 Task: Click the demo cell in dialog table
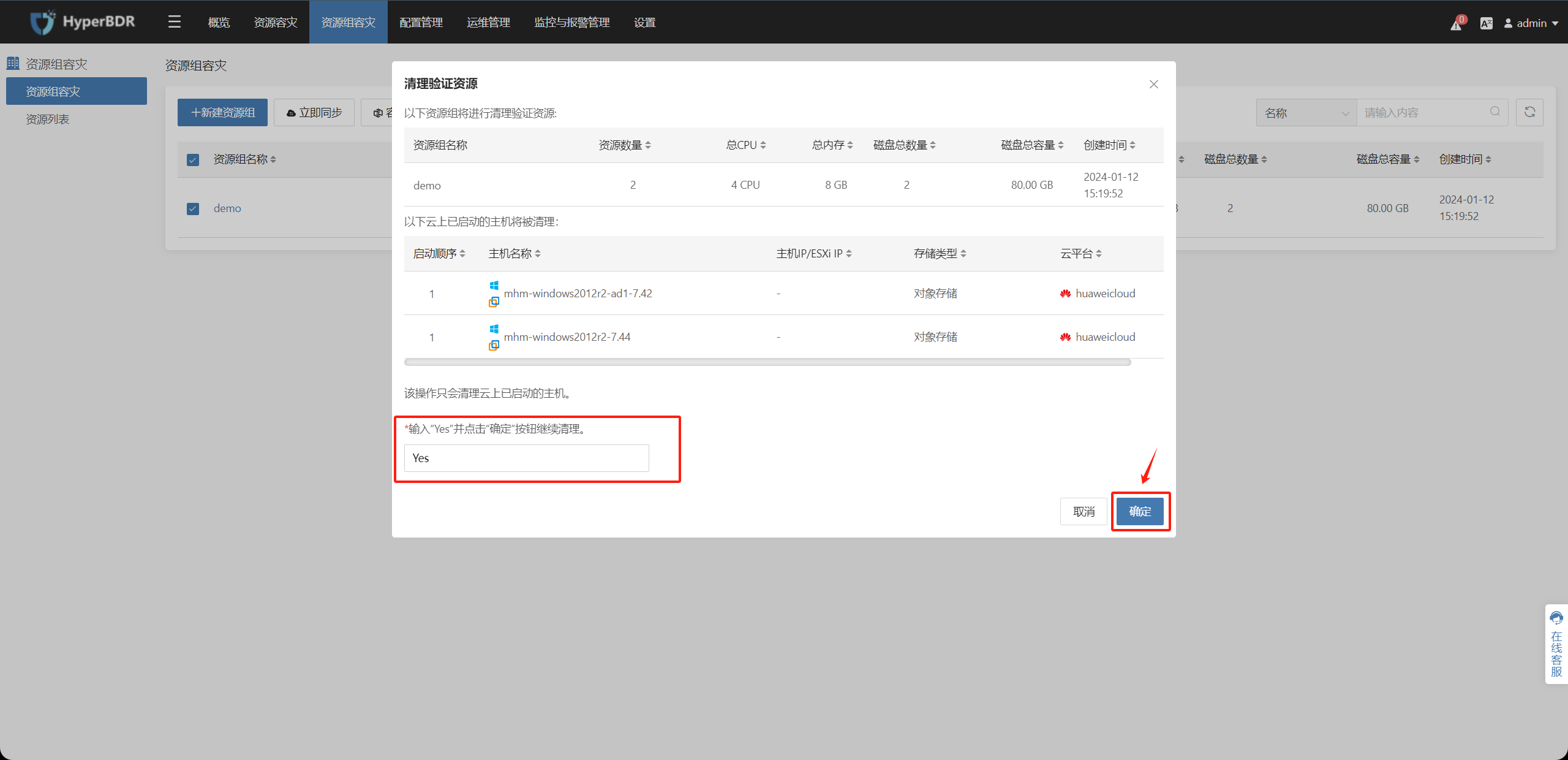pyautogui.click(x=427, y=185)
